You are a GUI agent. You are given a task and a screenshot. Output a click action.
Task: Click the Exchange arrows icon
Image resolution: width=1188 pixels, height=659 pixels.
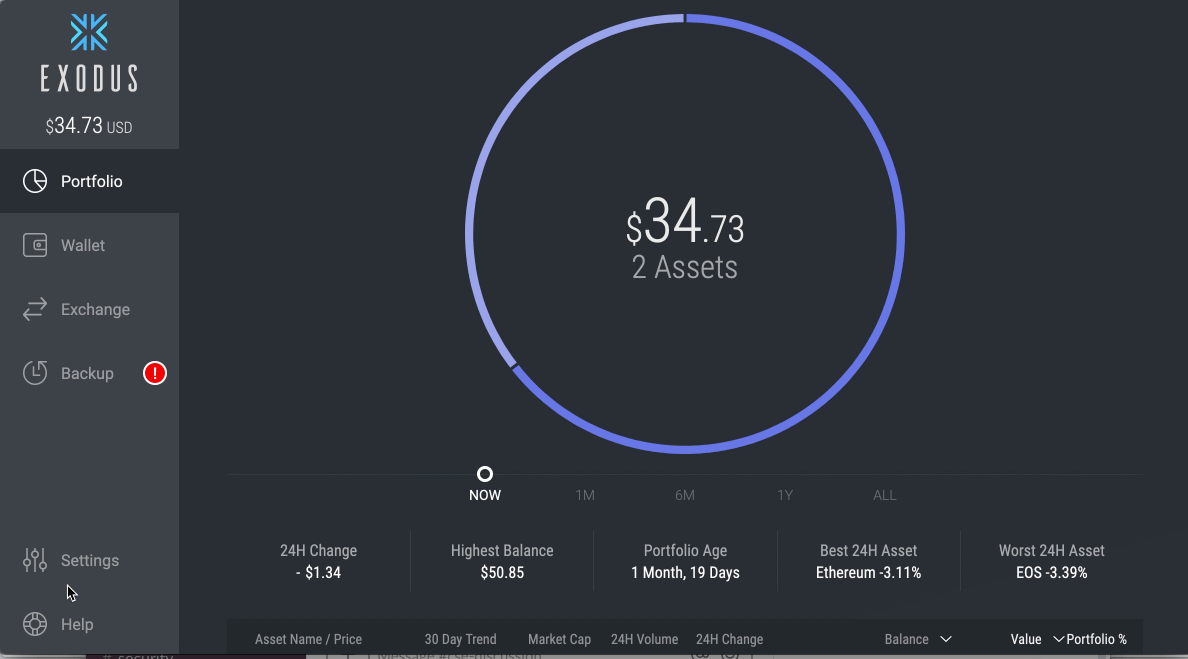(x=35, y=309)
